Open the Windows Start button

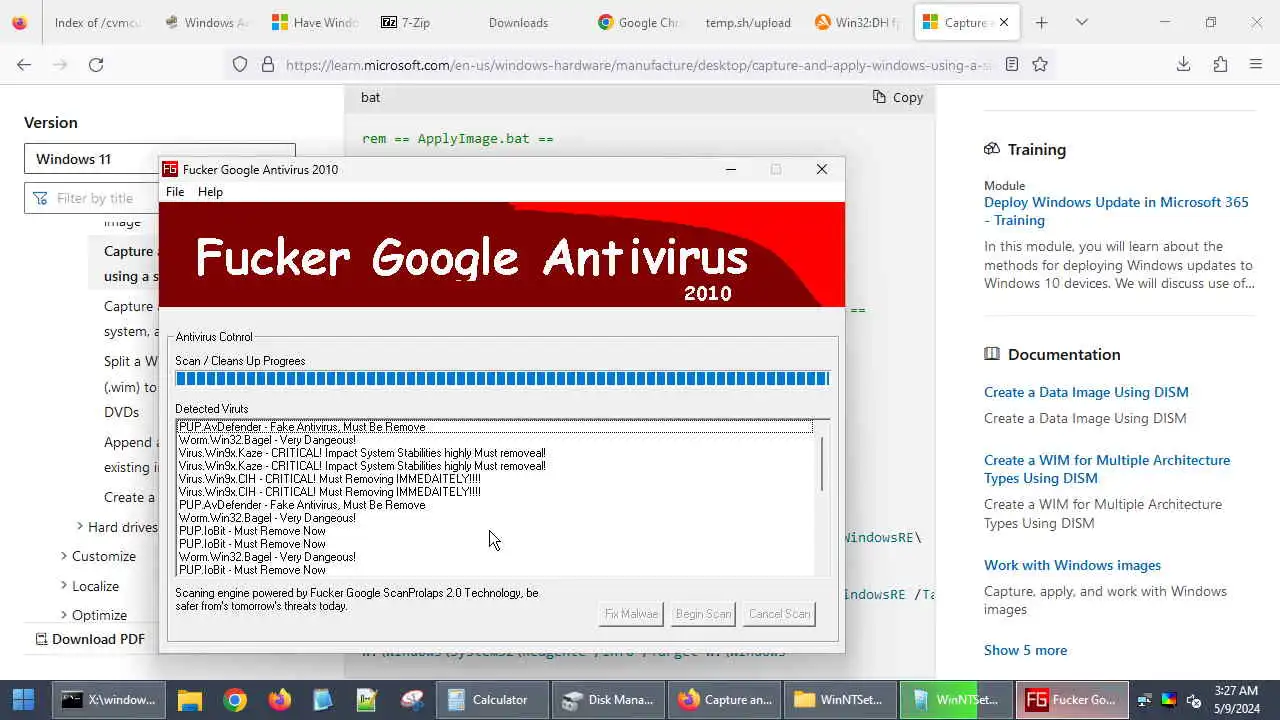click(x=23, y=700)
